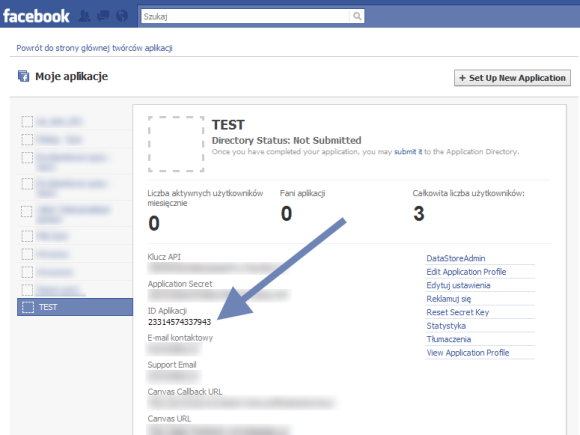Click the Directory Status: Not Submitted text
580x435 pixels.
(x=286, y=141)
